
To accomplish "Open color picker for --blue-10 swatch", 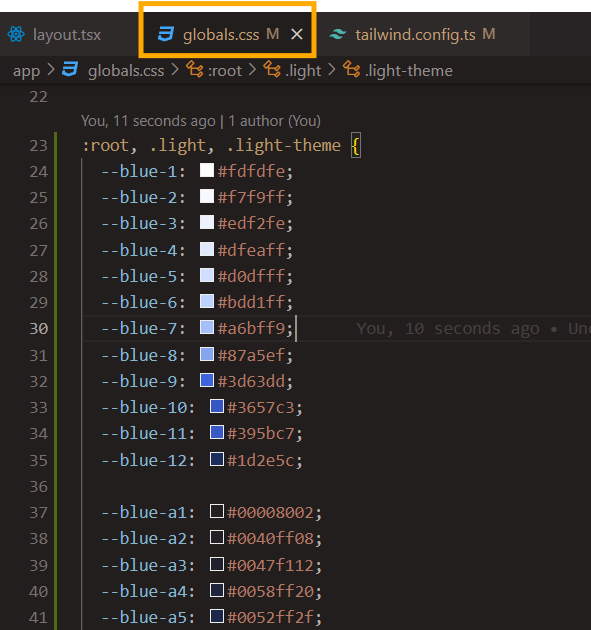I will point(217,406).
